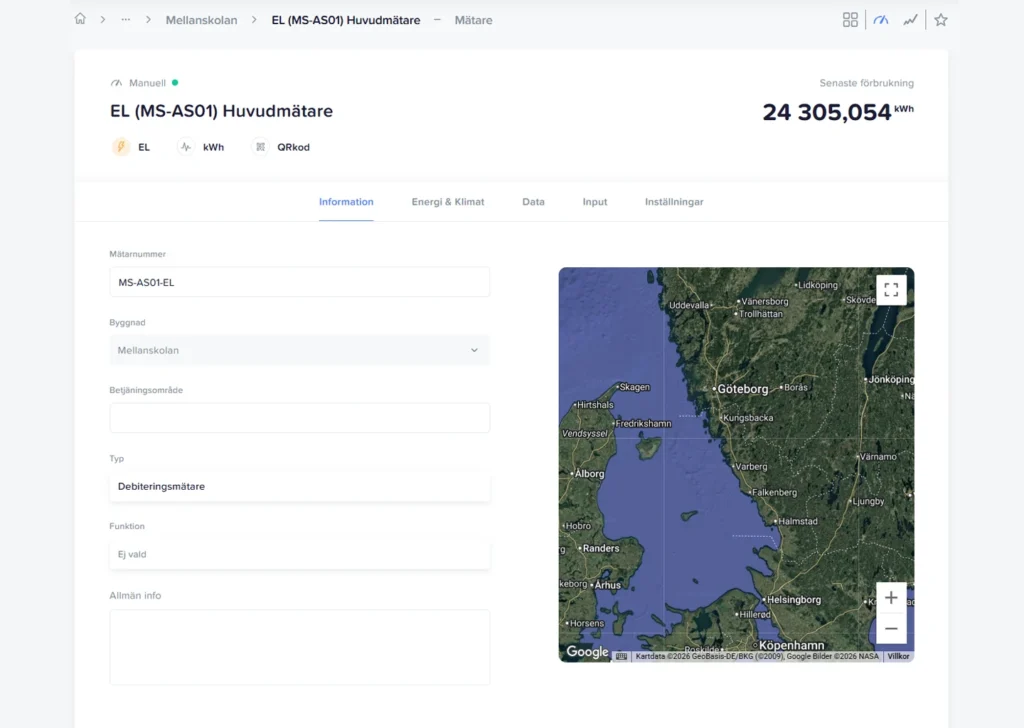Image resolution: width=1024 pixels, height=728 pixels.
Task: Mark meter as favorite with star
Action: click(x=940, y=20)
